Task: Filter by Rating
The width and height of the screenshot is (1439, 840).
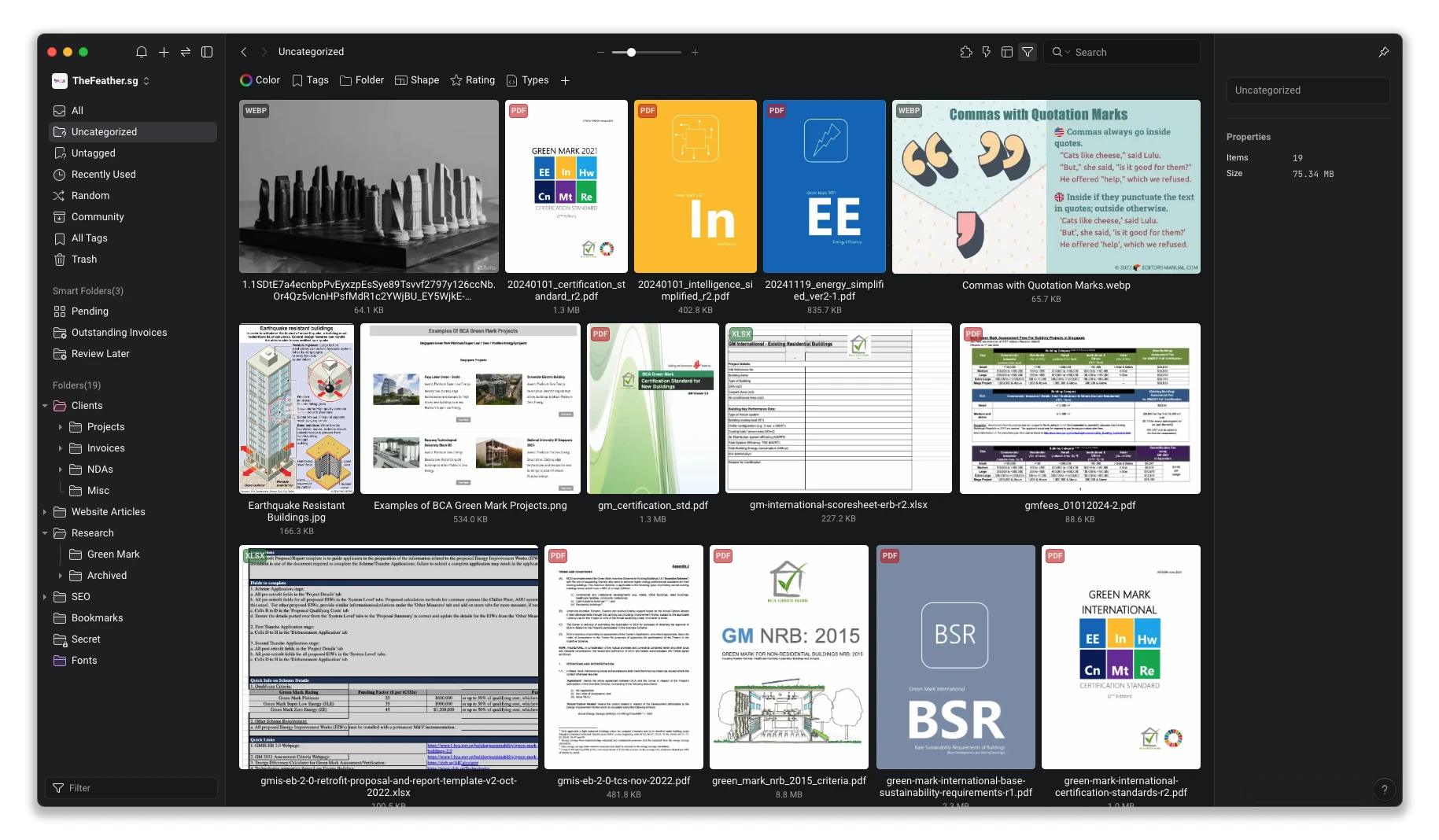Action: [472, 80]
